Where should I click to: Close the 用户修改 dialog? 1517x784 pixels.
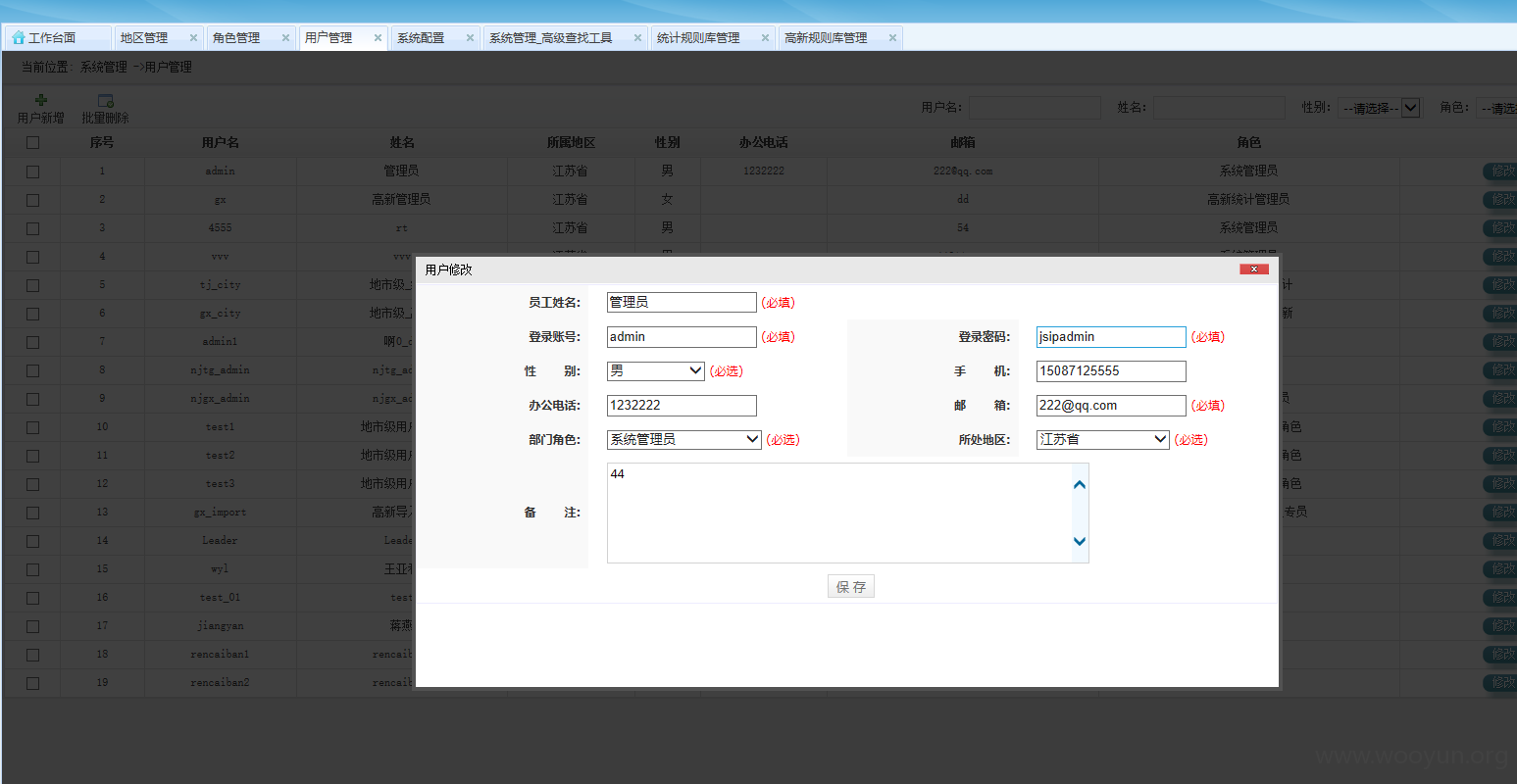1254,269
